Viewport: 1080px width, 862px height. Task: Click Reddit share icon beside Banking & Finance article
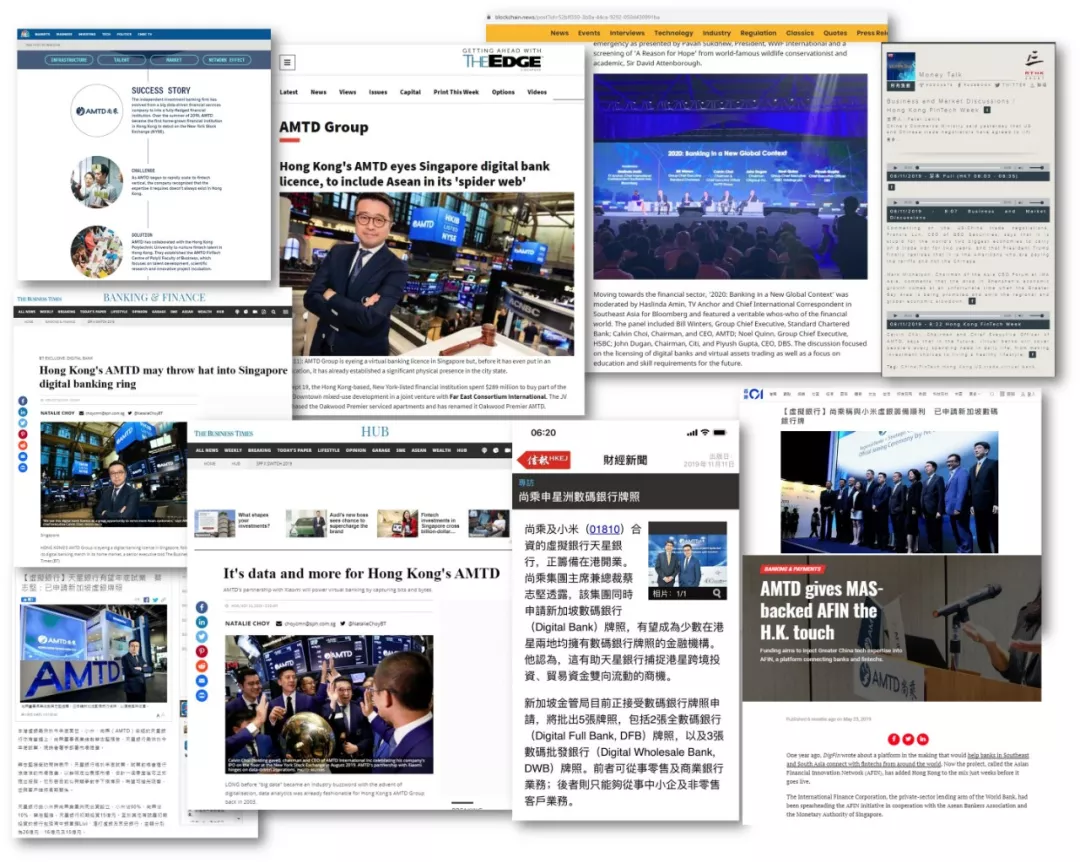tap(23, 445)
